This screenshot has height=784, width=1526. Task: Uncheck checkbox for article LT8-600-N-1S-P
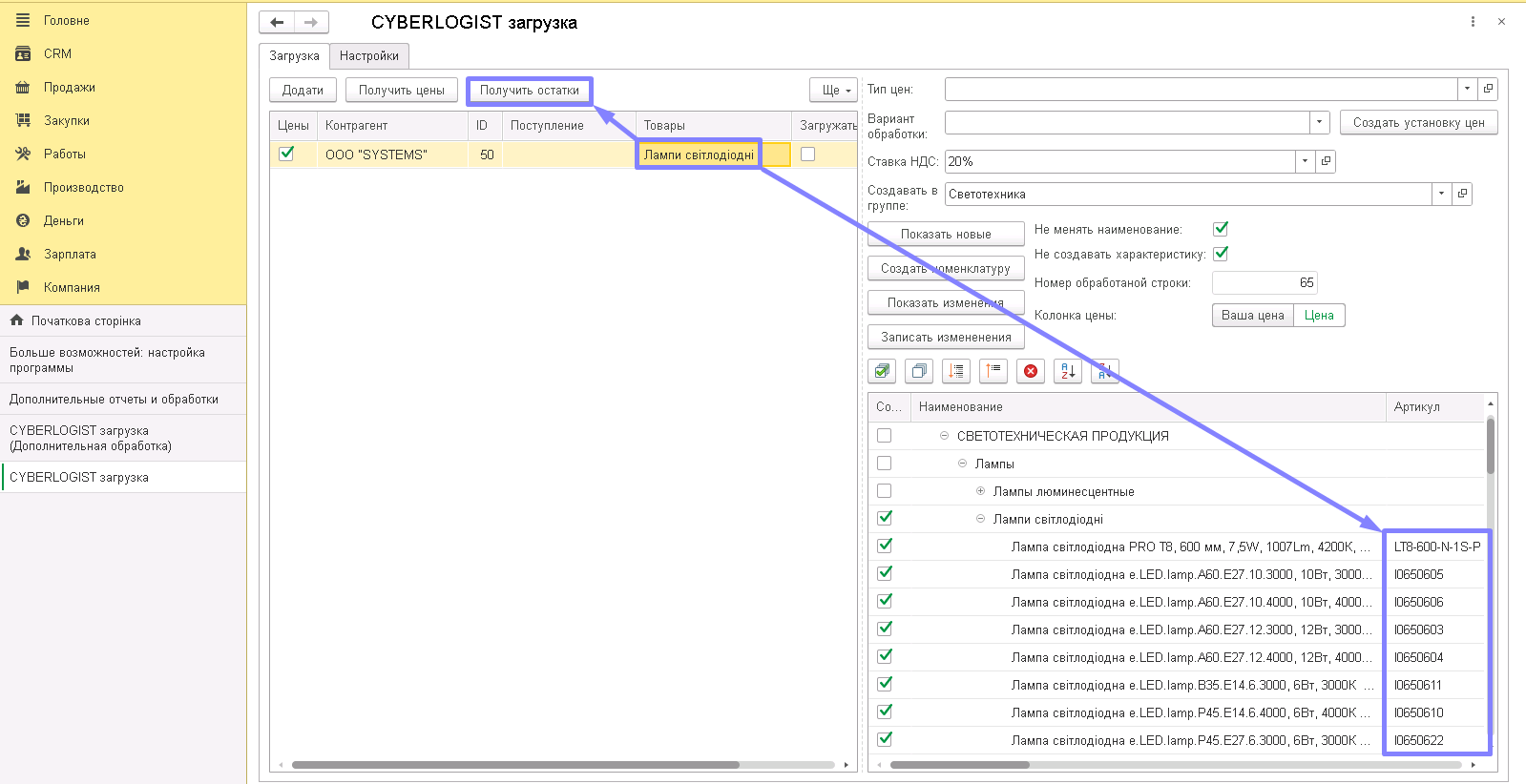coord(885,546)
